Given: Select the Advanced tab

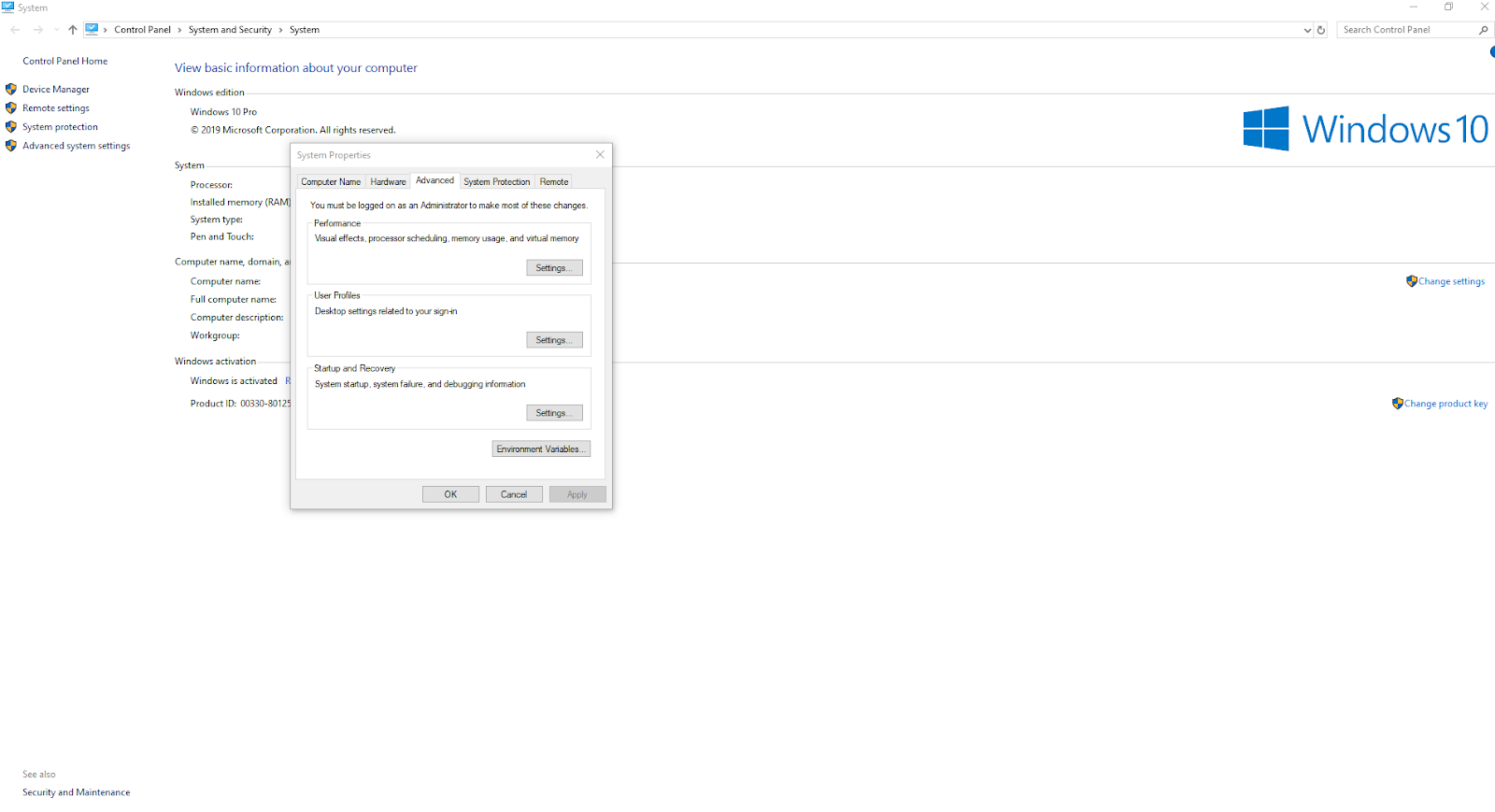Looking at the screenshot, I should tap(435, 180).
